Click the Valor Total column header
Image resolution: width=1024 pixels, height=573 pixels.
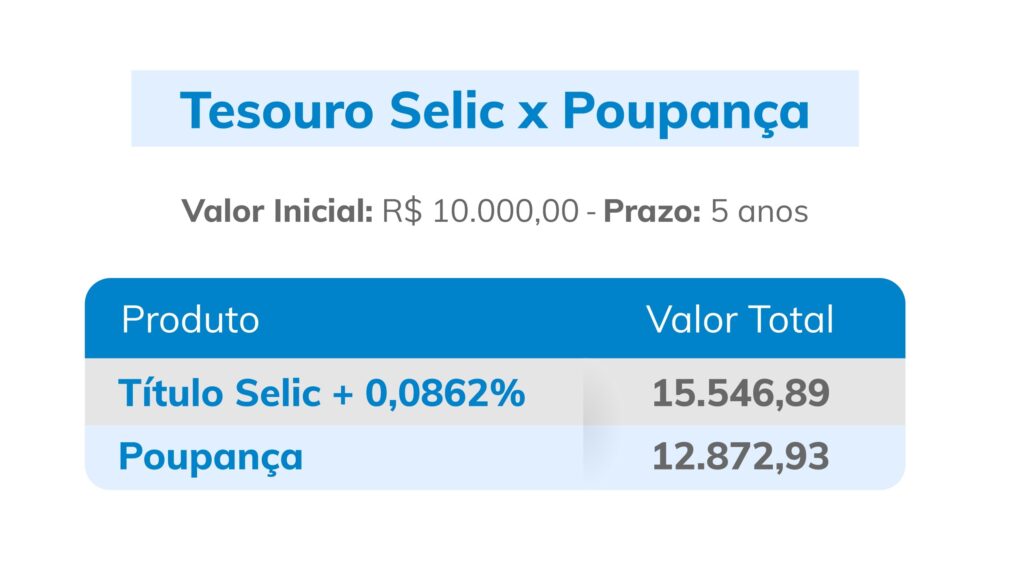(740, 319)
